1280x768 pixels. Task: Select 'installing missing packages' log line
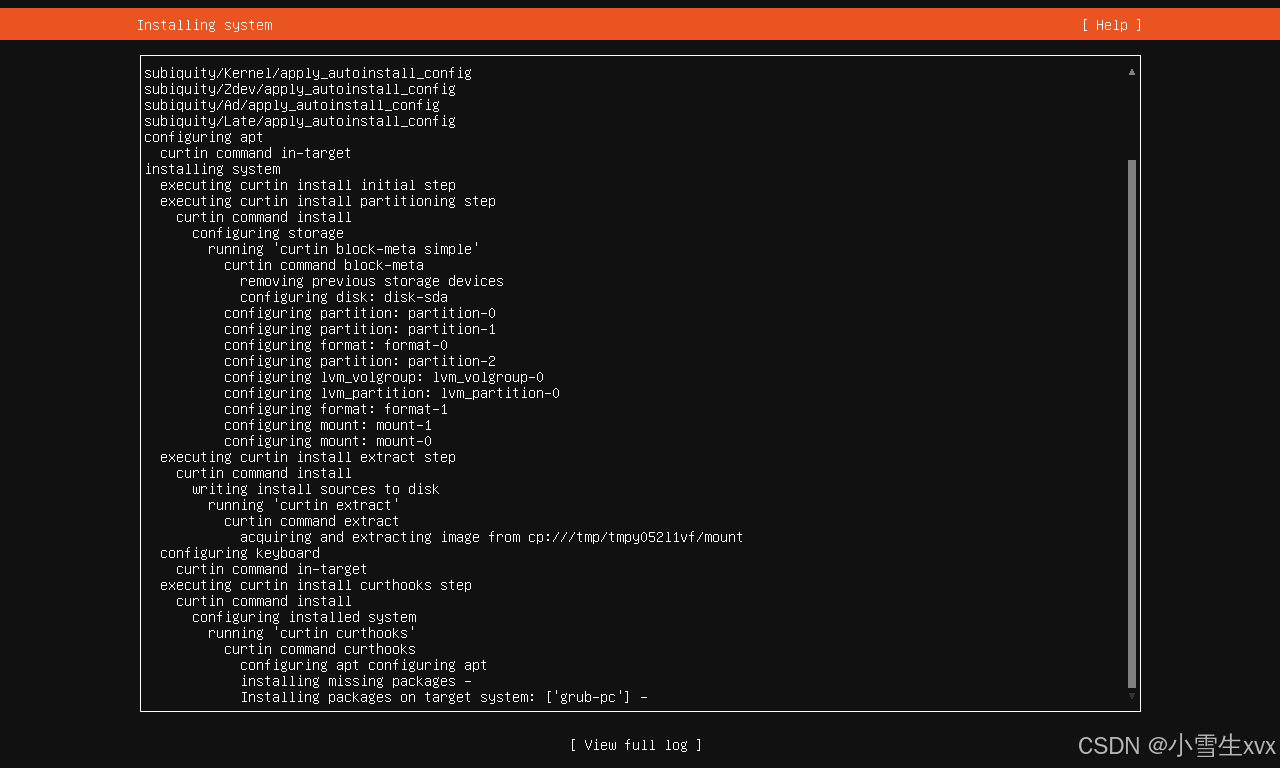pos(356,681)
